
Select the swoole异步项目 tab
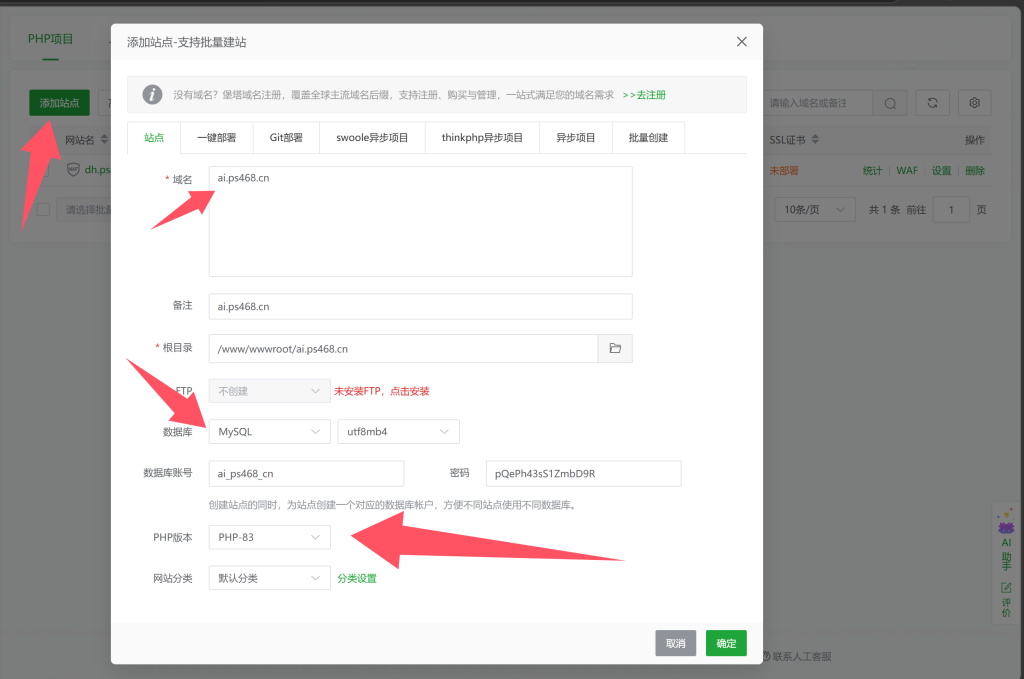[372, 138]
